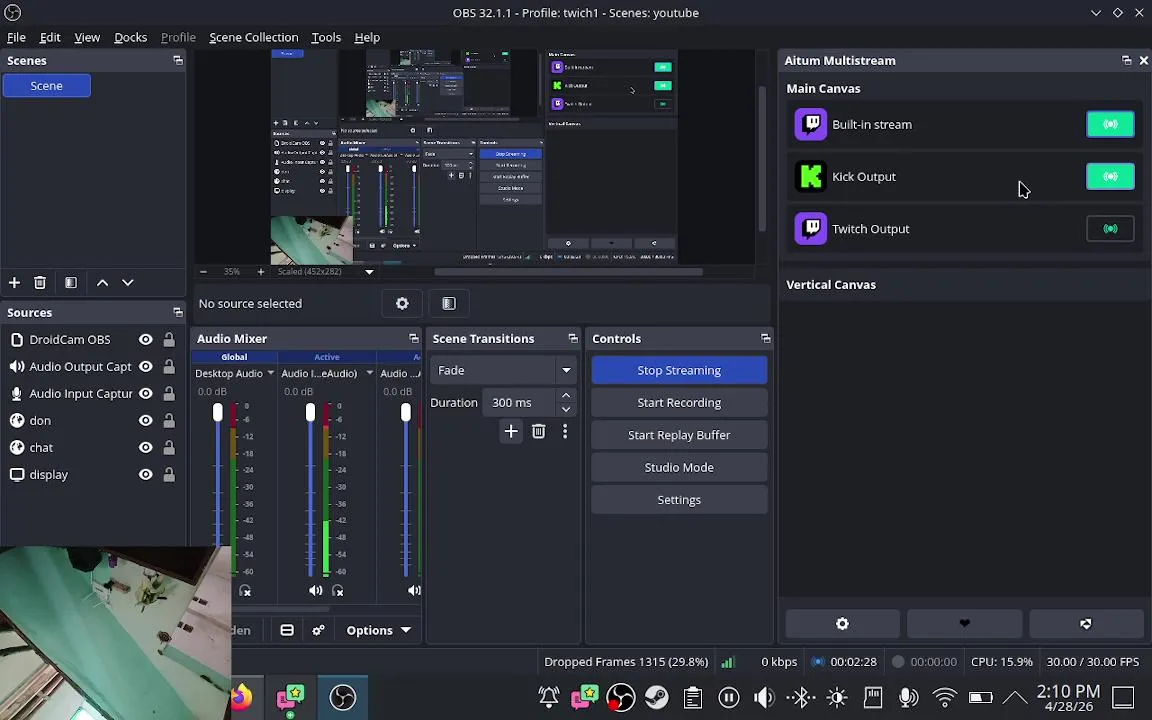Screen dimensions: 1152x720
Task: Toggle the Built-in stream output
Action: (x=1110, y=124)
